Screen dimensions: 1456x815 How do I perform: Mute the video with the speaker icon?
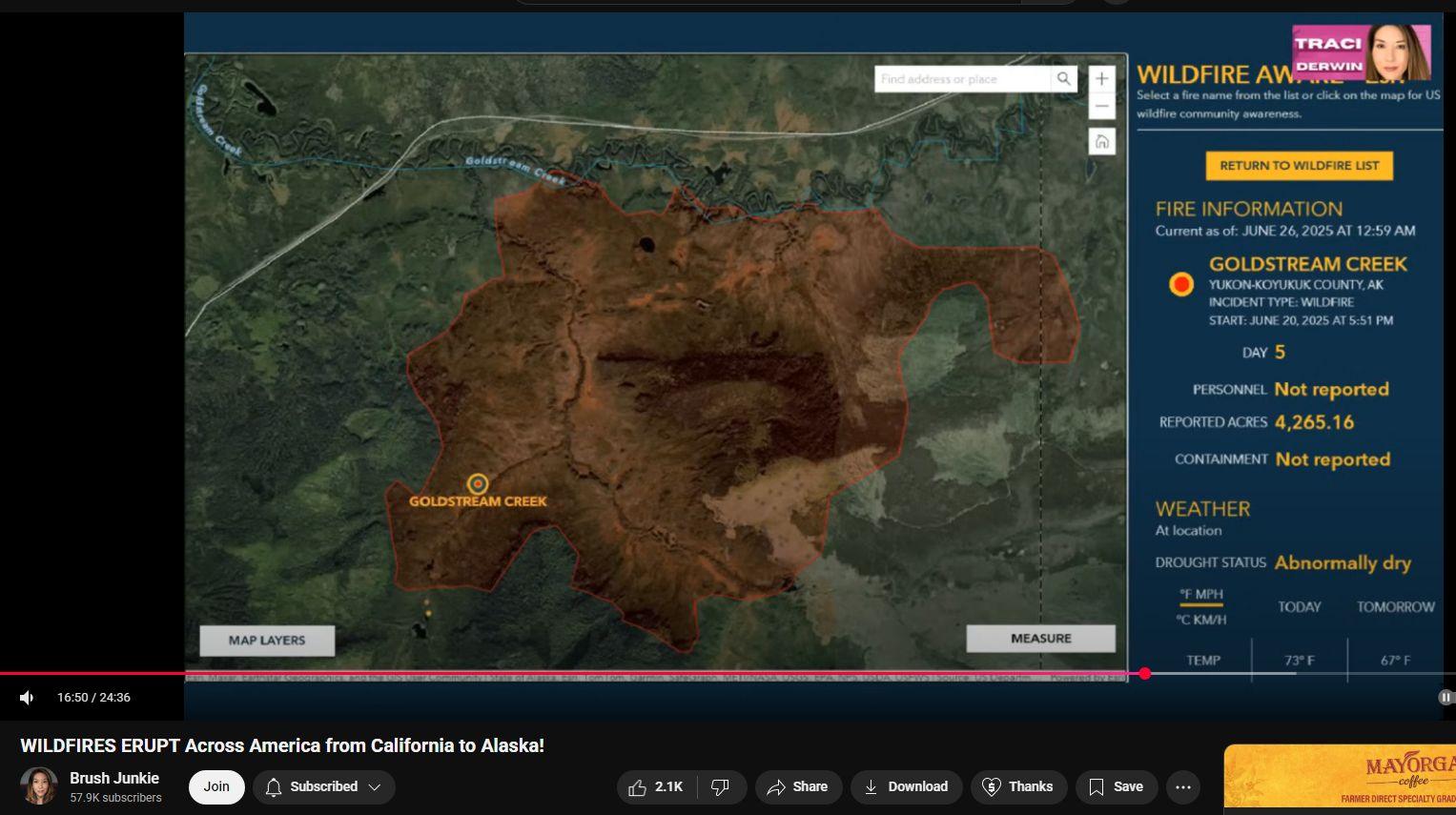(x=27, y=698)
